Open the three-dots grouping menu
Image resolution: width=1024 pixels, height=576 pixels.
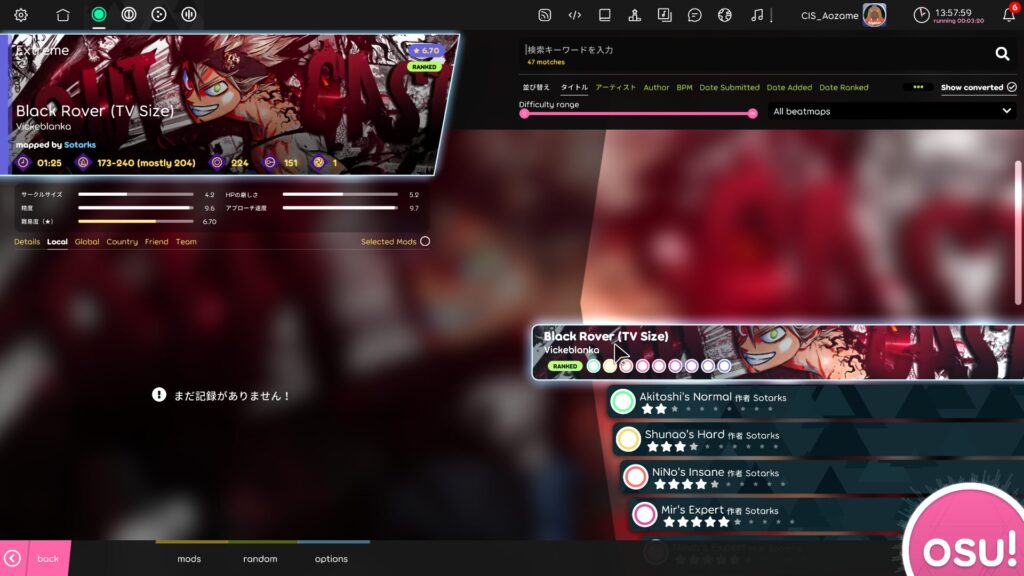[918, 87]
